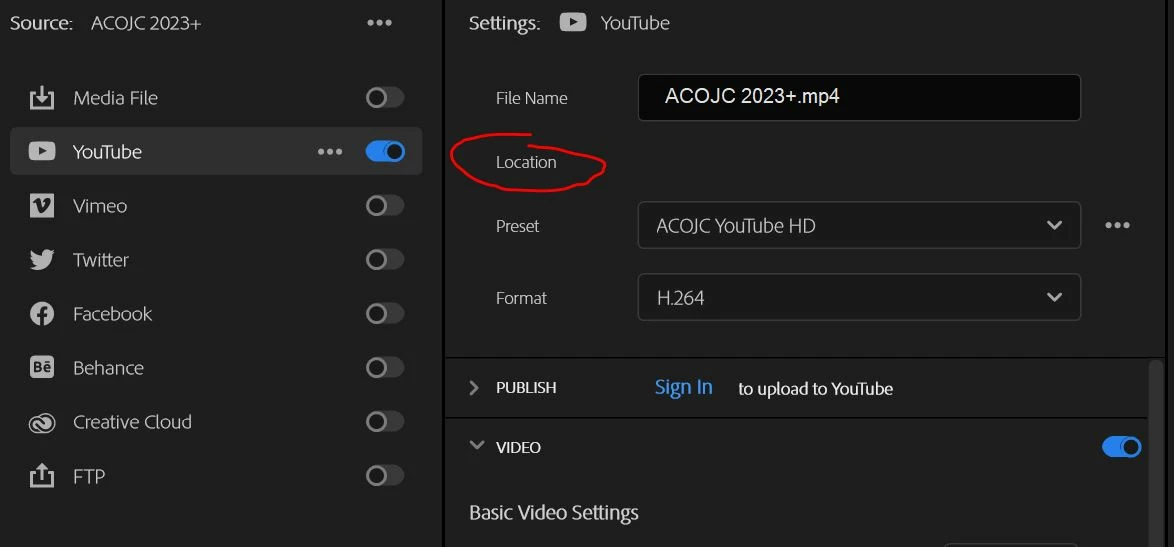The height and width of the screenshot is (547, 1174).
Task: Click the Facebook logo icon
Action: [x=42, y=314]
